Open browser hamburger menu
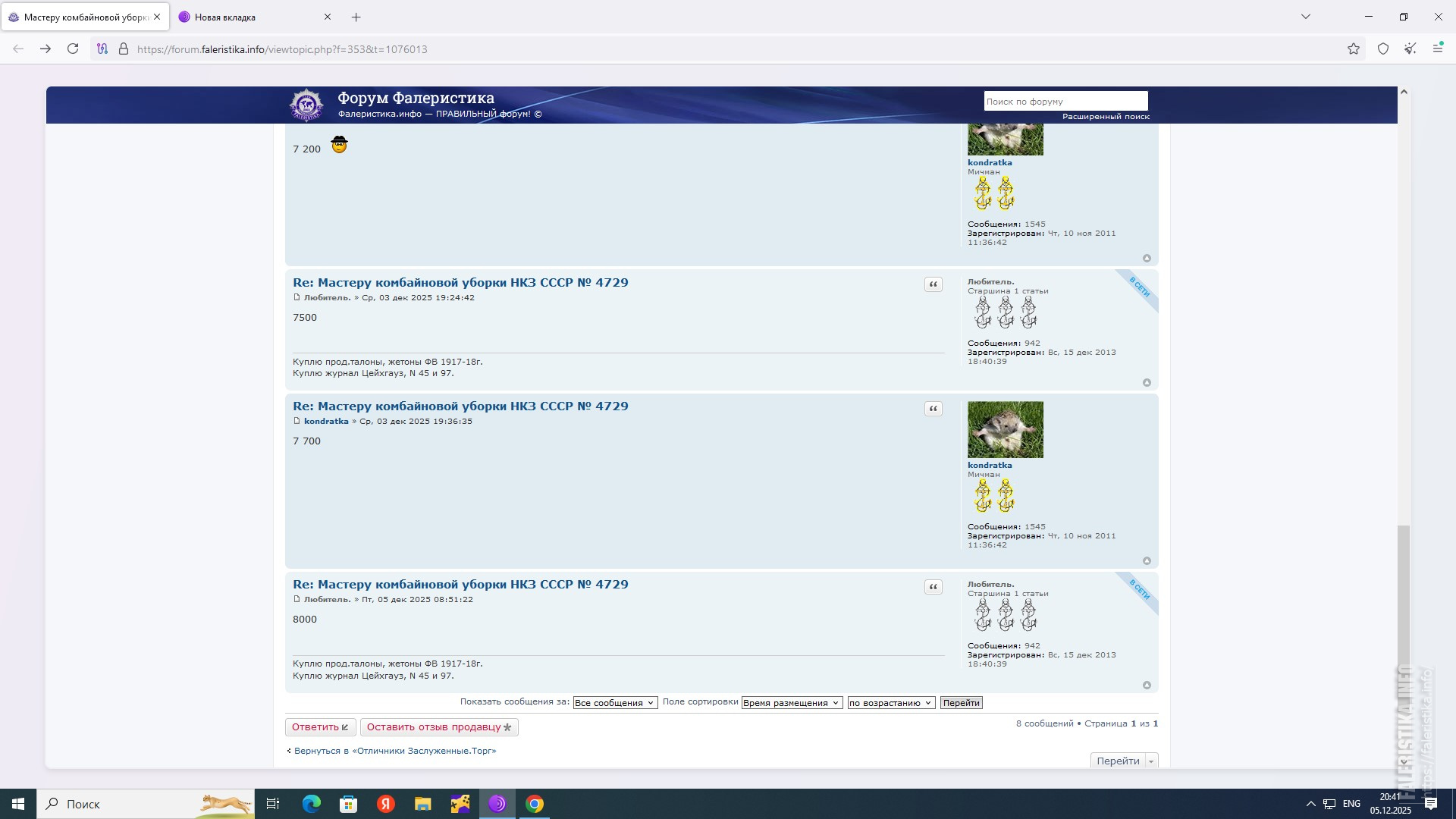This screenshot has width=1456, height=819. pyautogui.click(x=1438, y=49)
